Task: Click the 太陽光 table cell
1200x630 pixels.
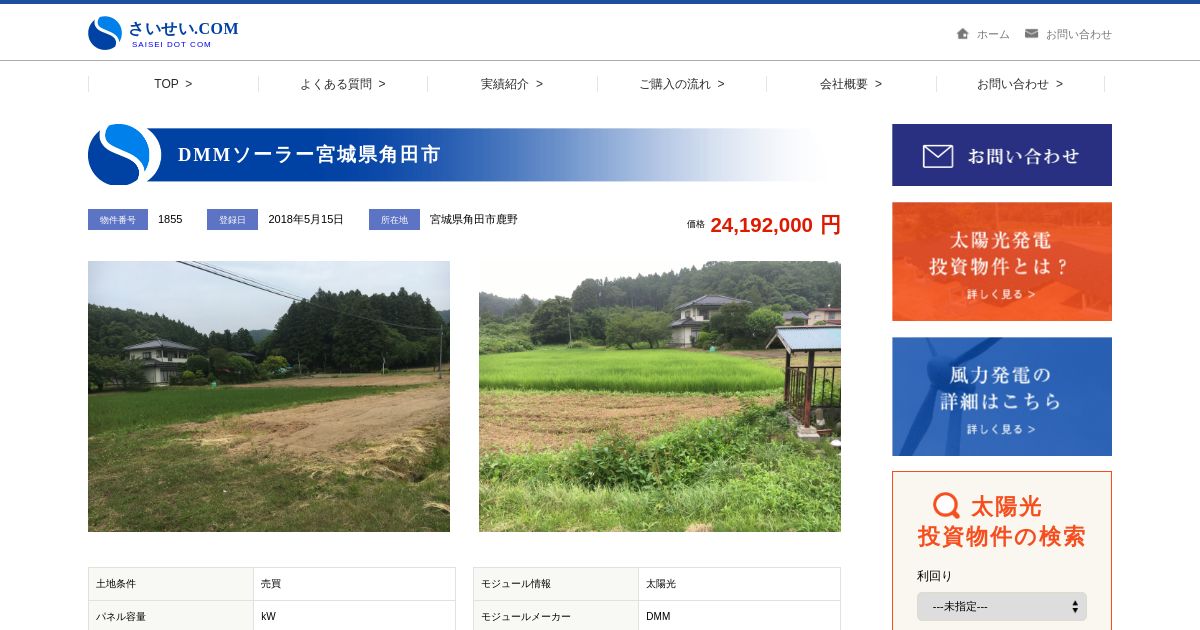Action: point(739,584)
